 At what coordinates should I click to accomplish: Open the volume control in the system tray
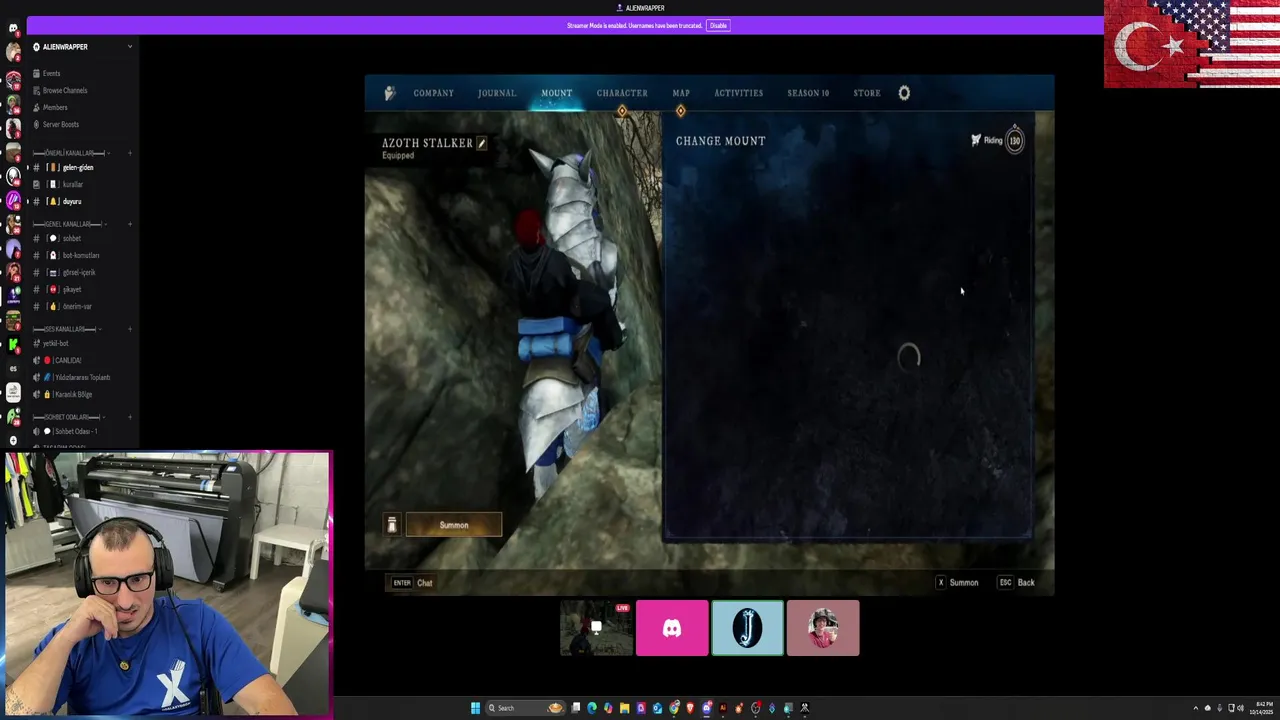1241,708
